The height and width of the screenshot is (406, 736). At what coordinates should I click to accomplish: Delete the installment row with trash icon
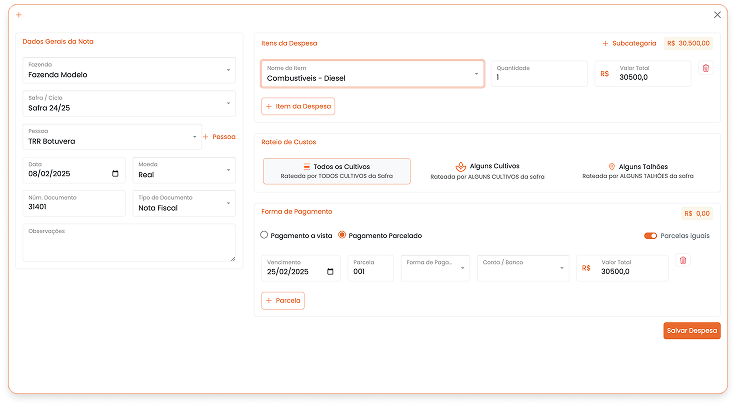(x=683, y=261)
